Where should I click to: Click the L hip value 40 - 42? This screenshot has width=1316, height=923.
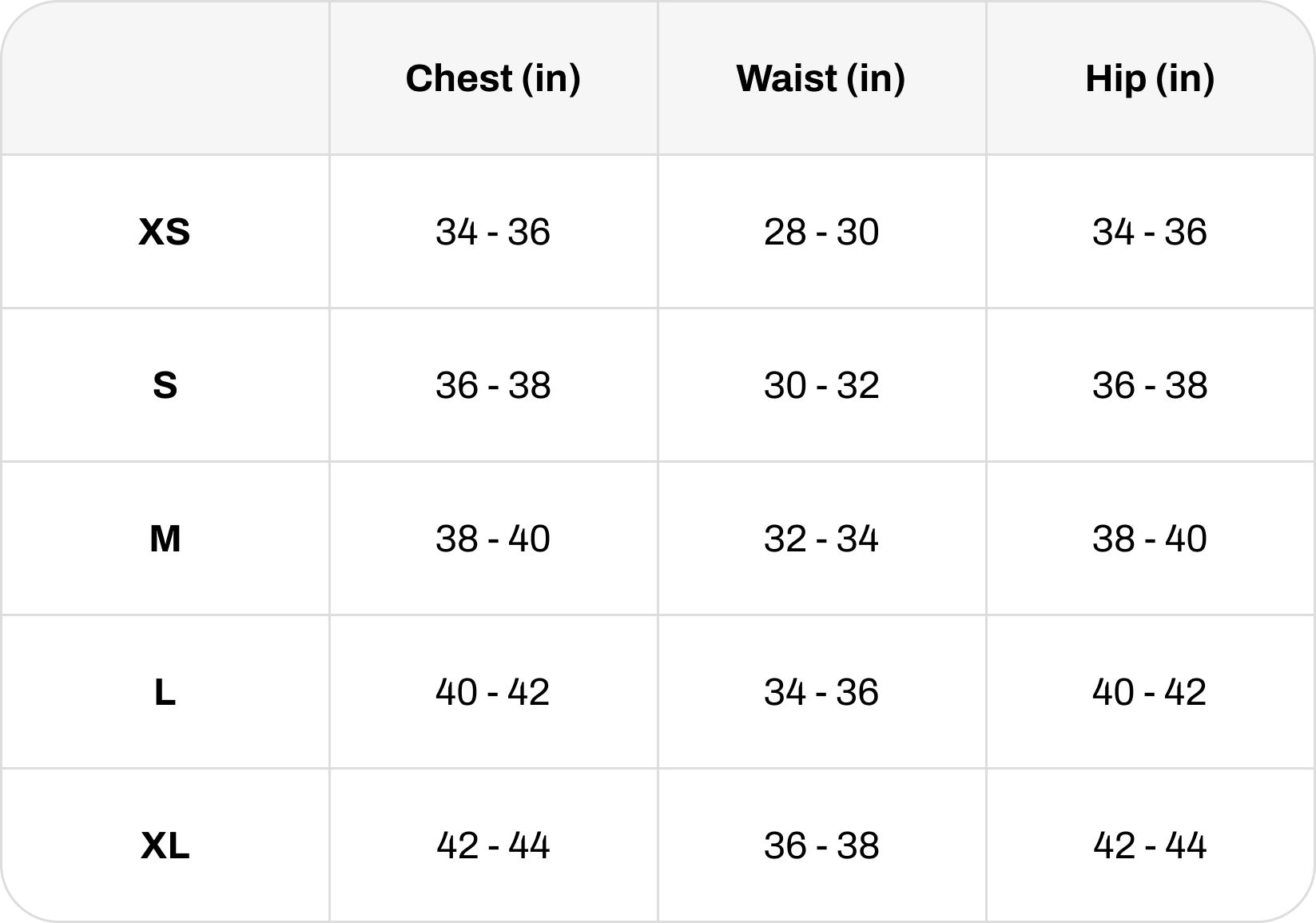(1150, 692)
